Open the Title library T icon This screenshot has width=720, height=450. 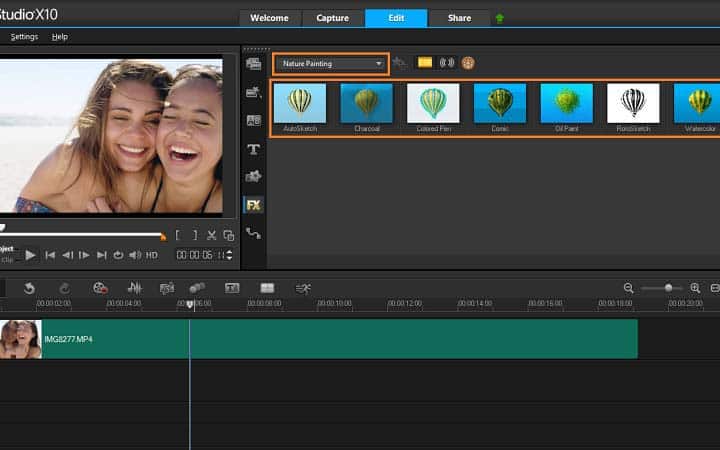[x=253, y=149]
